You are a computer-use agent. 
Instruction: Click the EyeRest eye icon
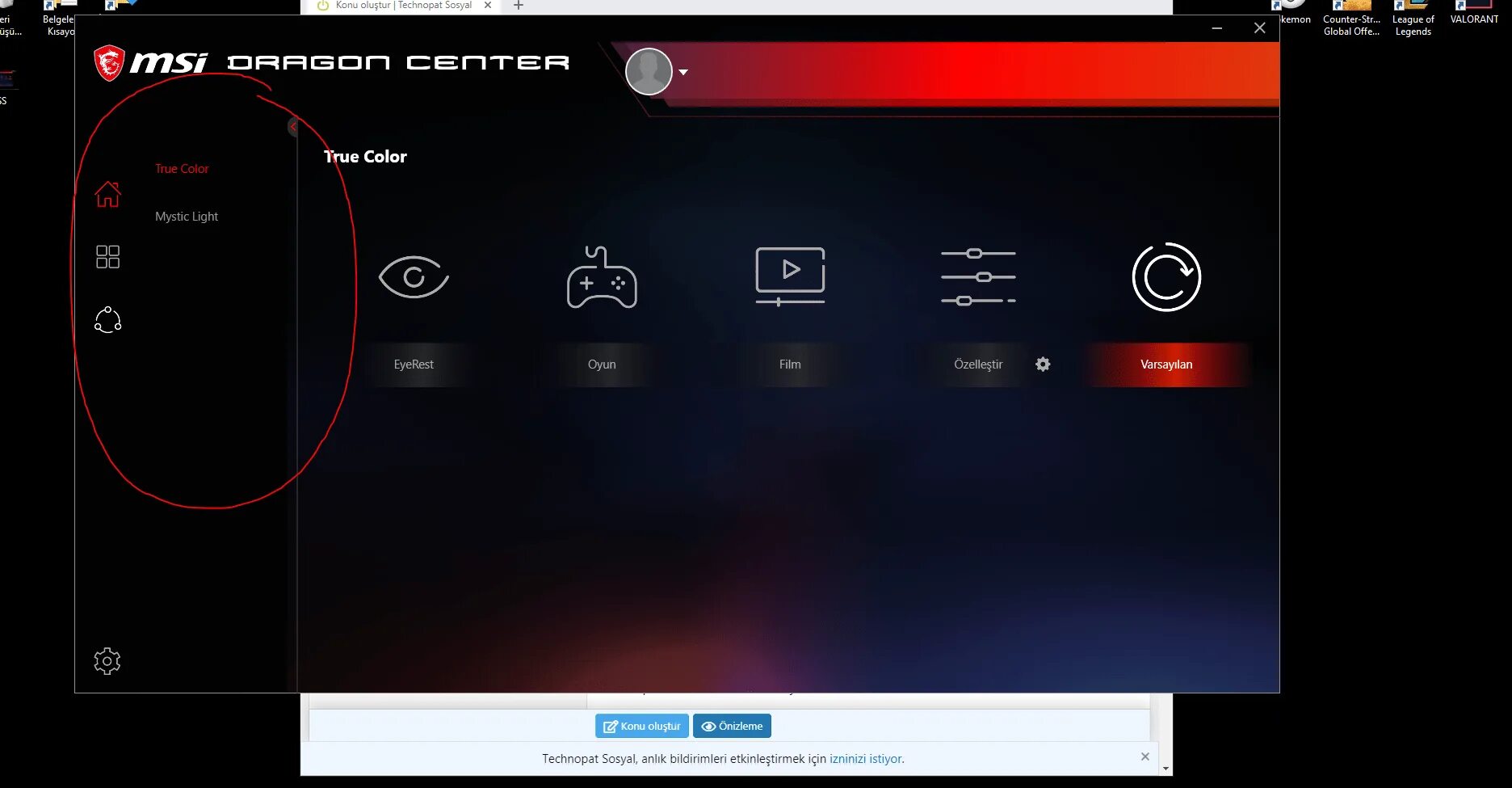coord(414,277)
